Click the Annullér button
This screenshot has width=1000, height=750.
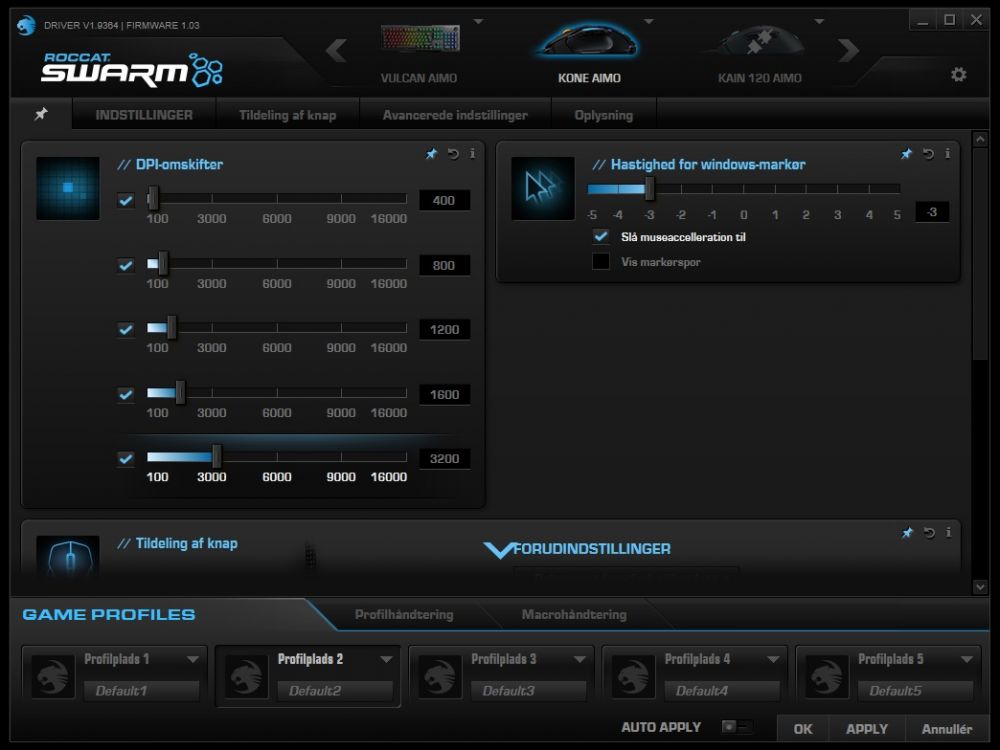(947, 728)
